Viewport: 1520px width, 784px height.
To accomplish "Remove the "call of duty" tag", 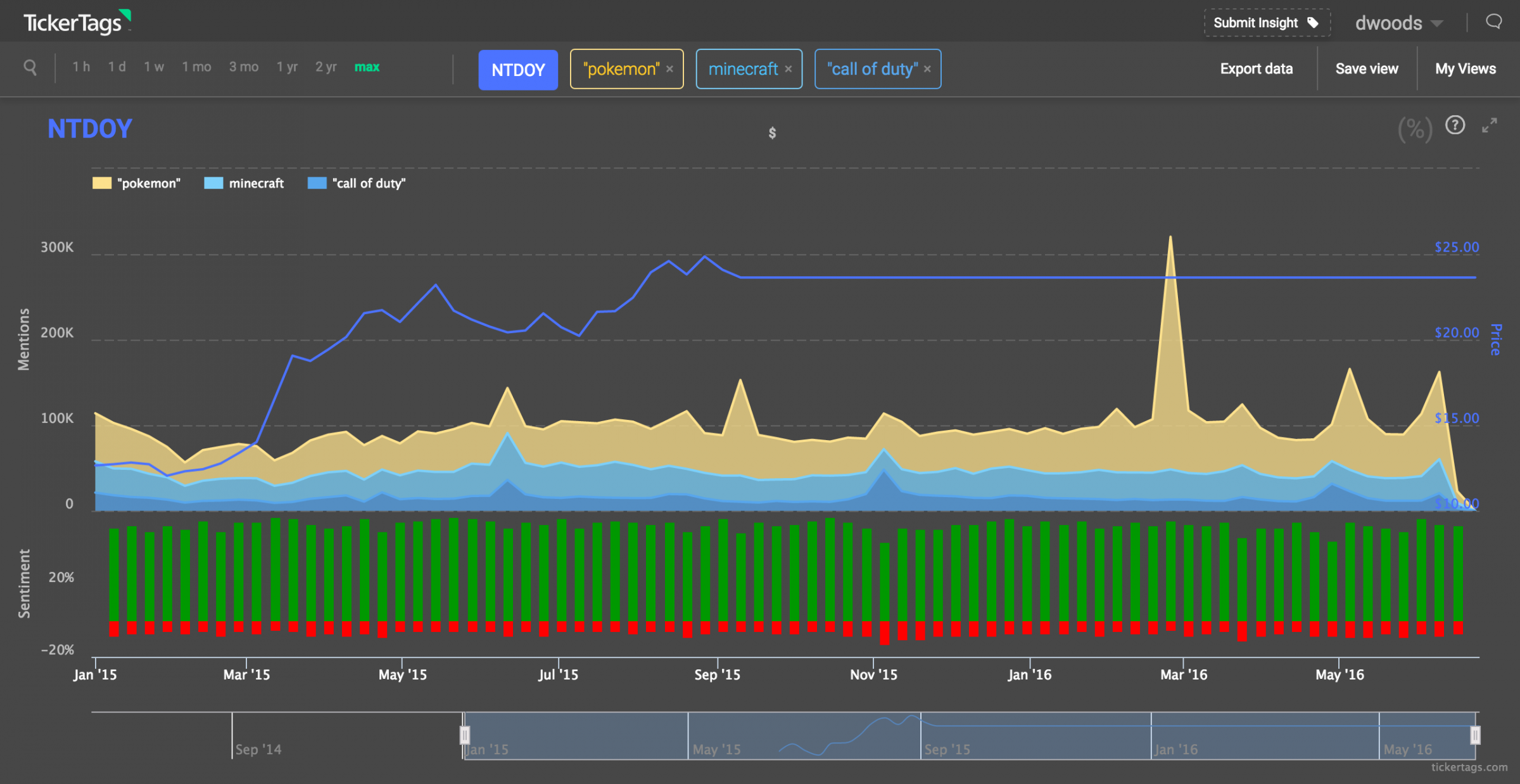I will click(927, 69).
